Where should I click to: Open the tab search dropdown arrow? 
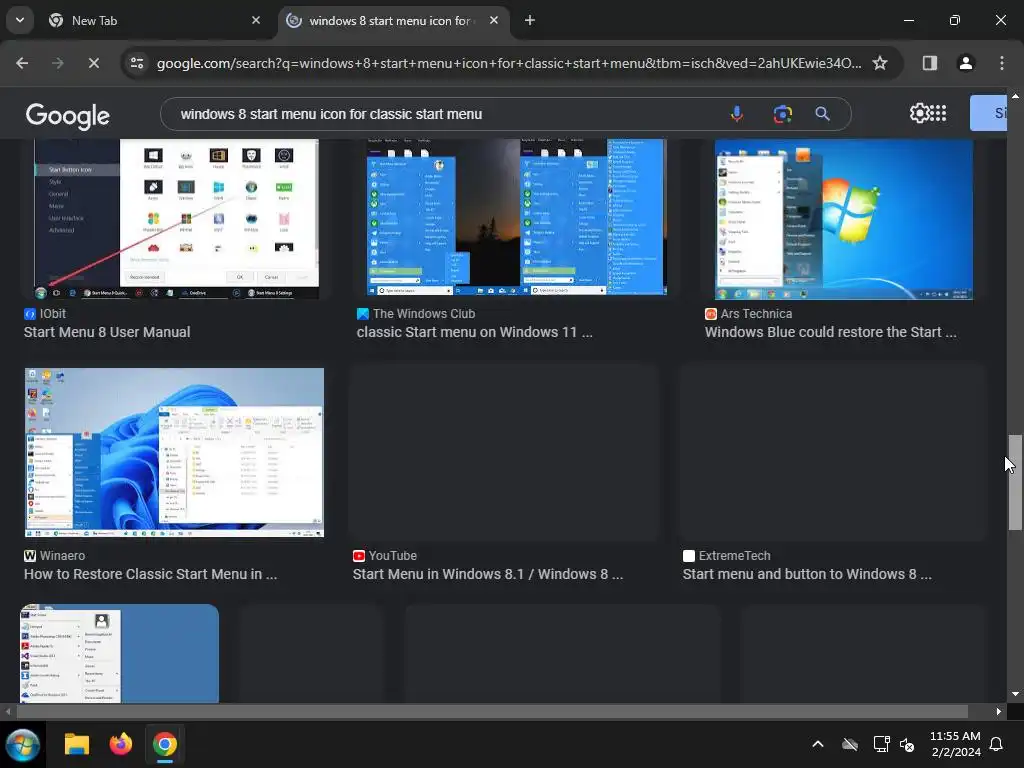20,20
